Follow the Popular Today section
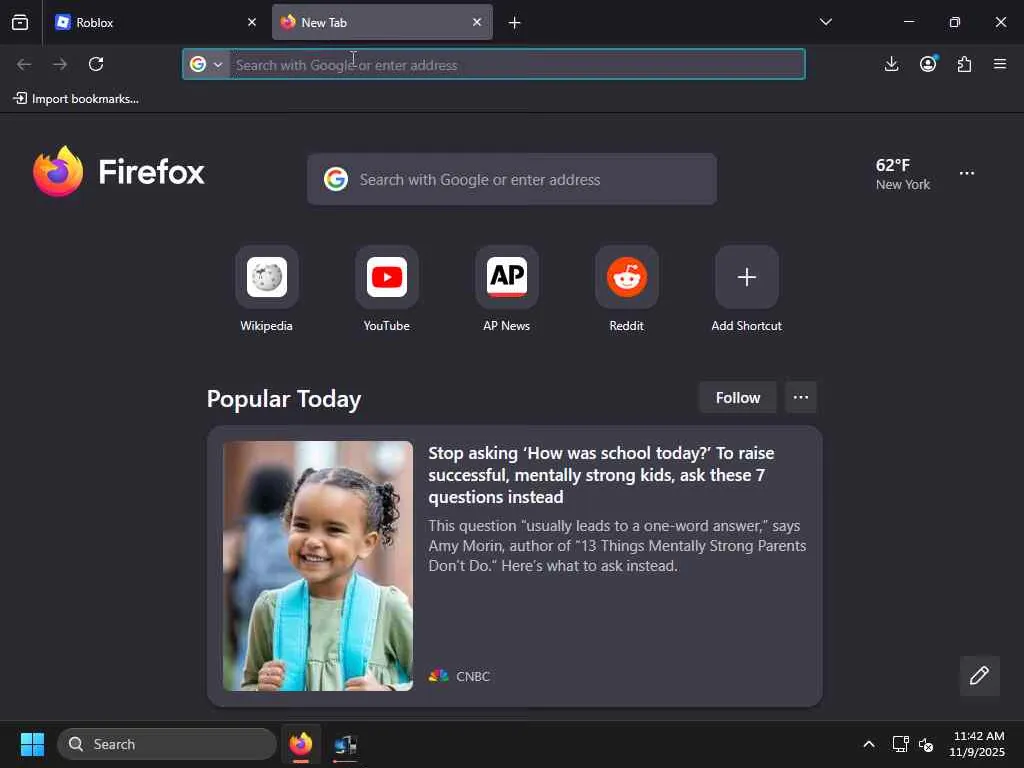Viewport: 1024px width, 768px height. pos(738,398)
